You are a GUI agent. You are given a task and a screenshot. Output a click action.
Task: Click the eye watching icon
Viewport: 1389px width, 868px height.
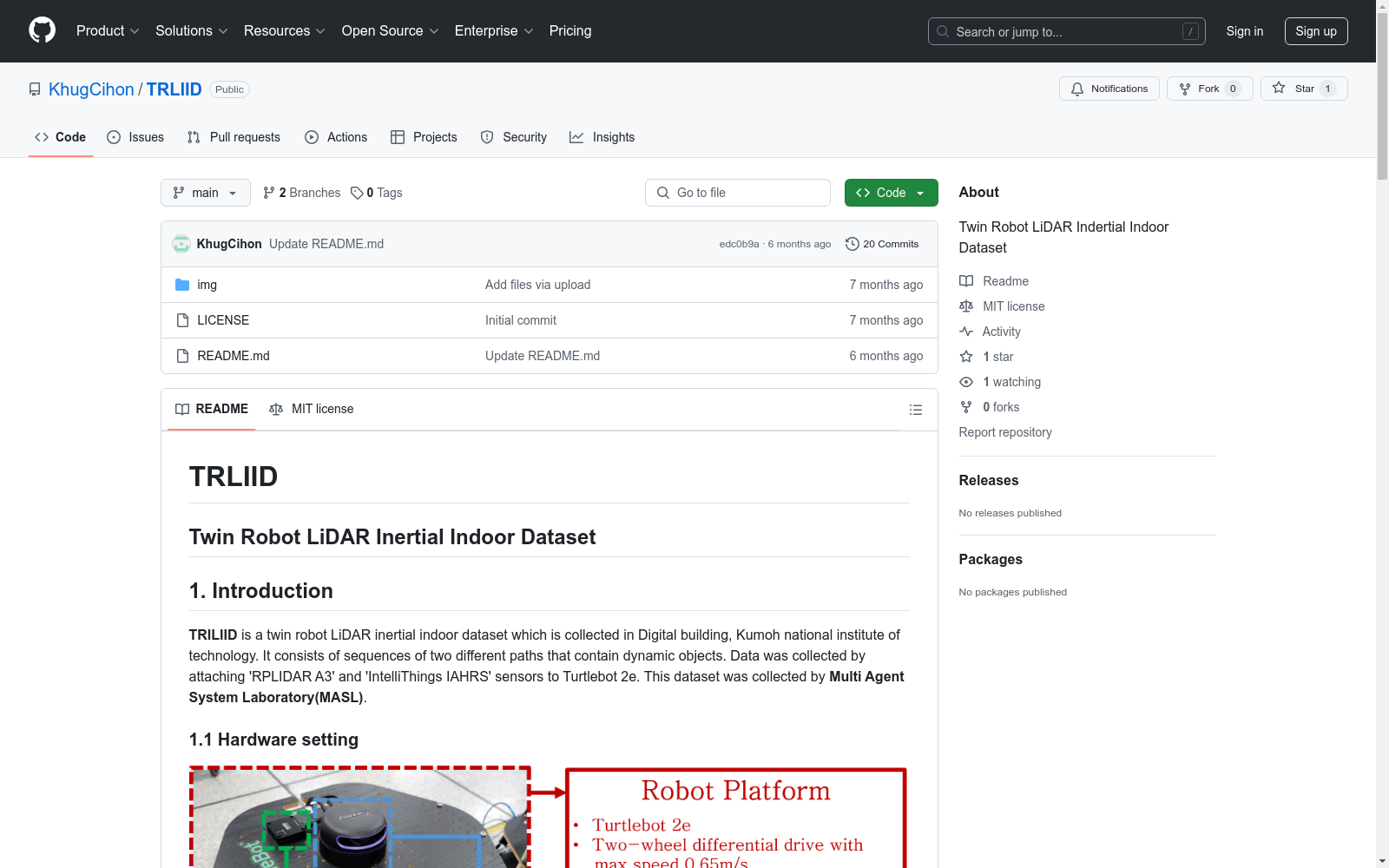click(966, 382)
